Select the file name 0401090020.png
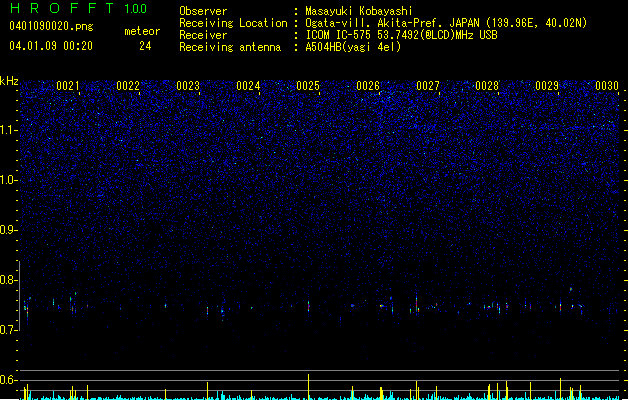Image resolution: width=629 pixels, height=400 pixels. point(51,26)
